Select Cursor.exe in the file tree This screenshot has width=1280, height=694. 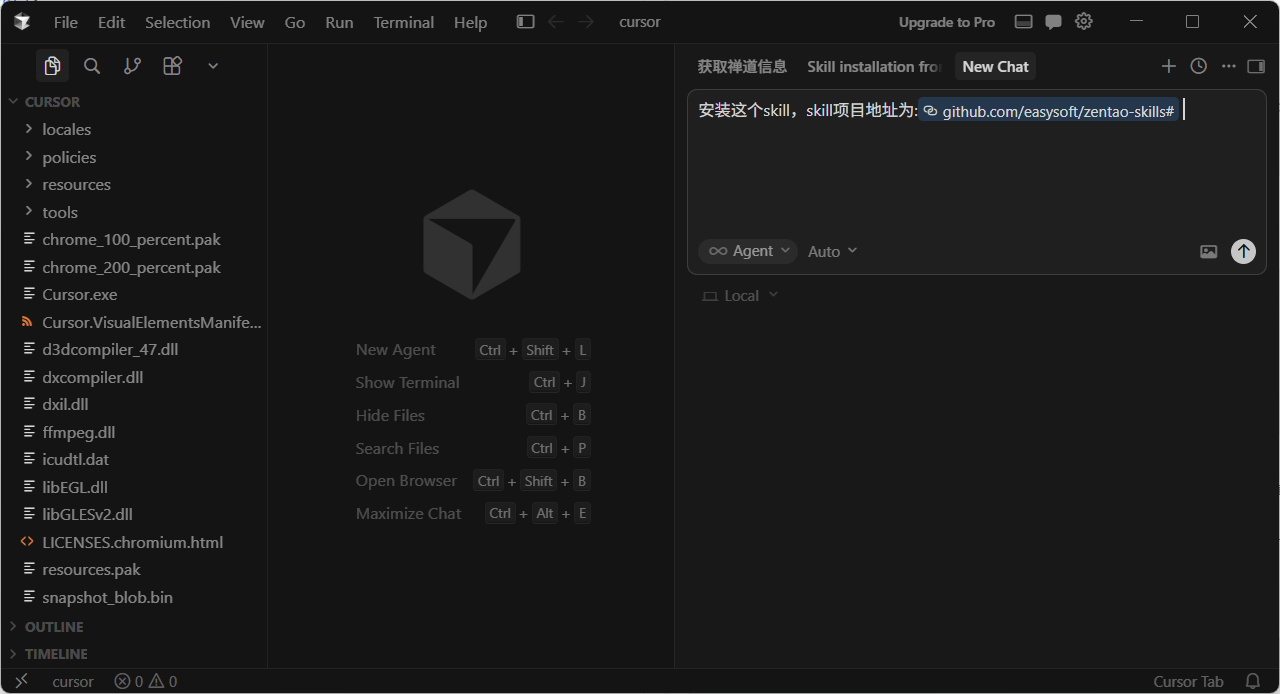point(134,295)
